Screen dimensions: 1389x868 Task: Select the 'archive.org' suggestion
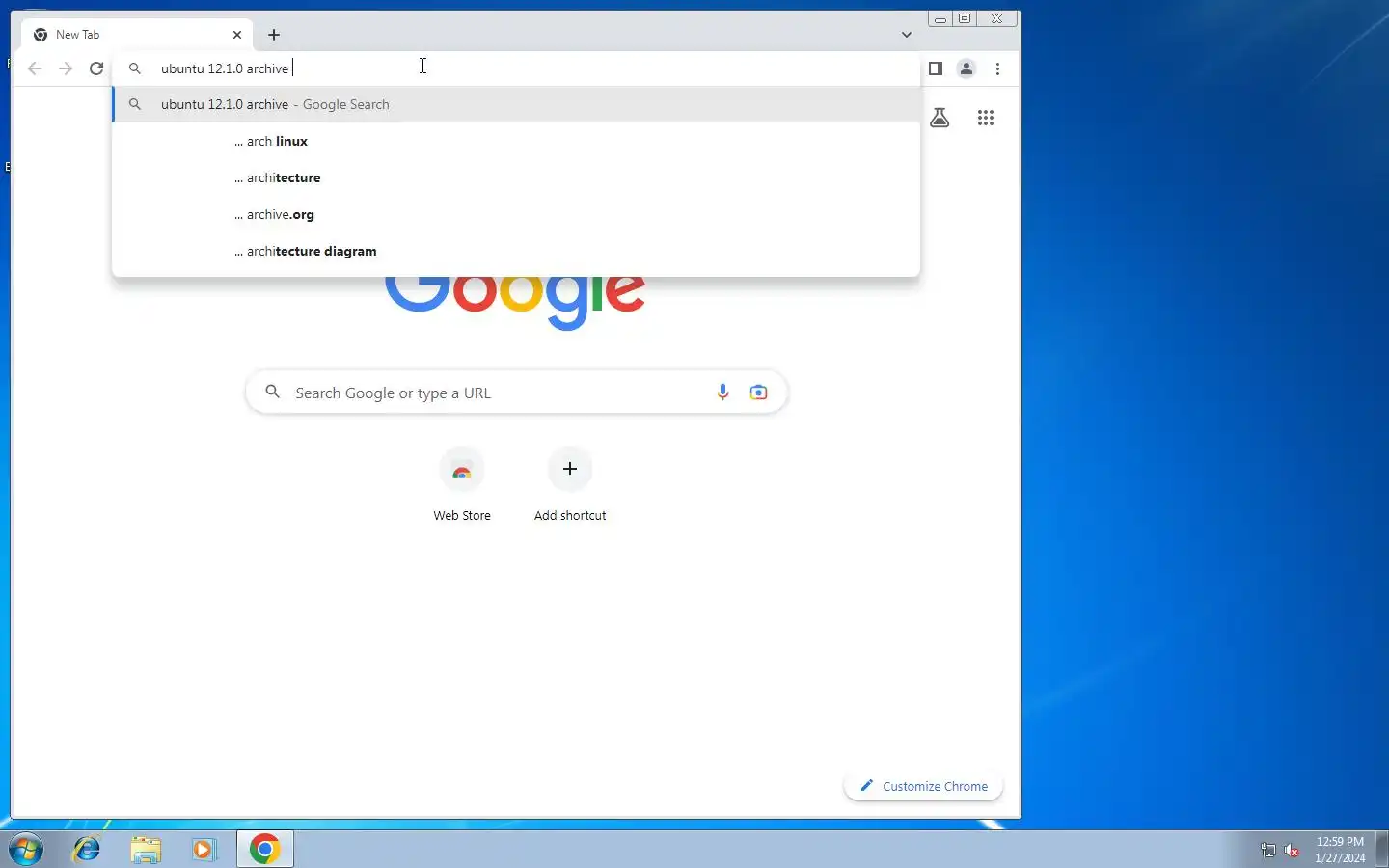click(x=516, y=214)
